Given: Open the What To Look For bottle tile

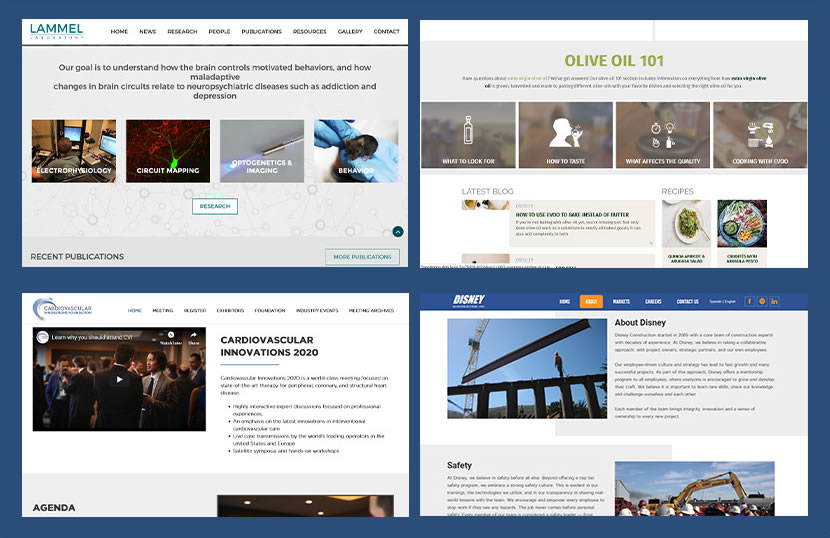Looking at the screenshot, I should (x=468, y=135).
